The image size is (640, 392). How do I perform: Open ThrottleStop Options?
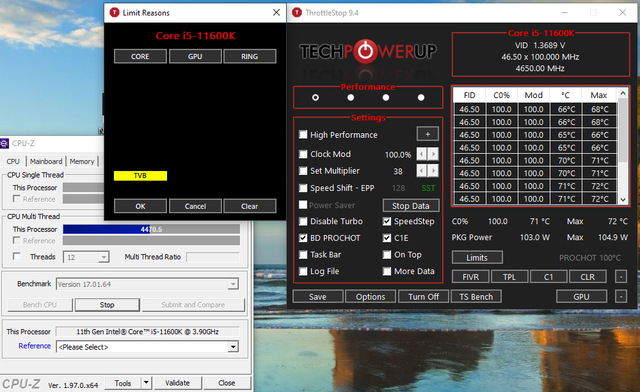[370, 296]
